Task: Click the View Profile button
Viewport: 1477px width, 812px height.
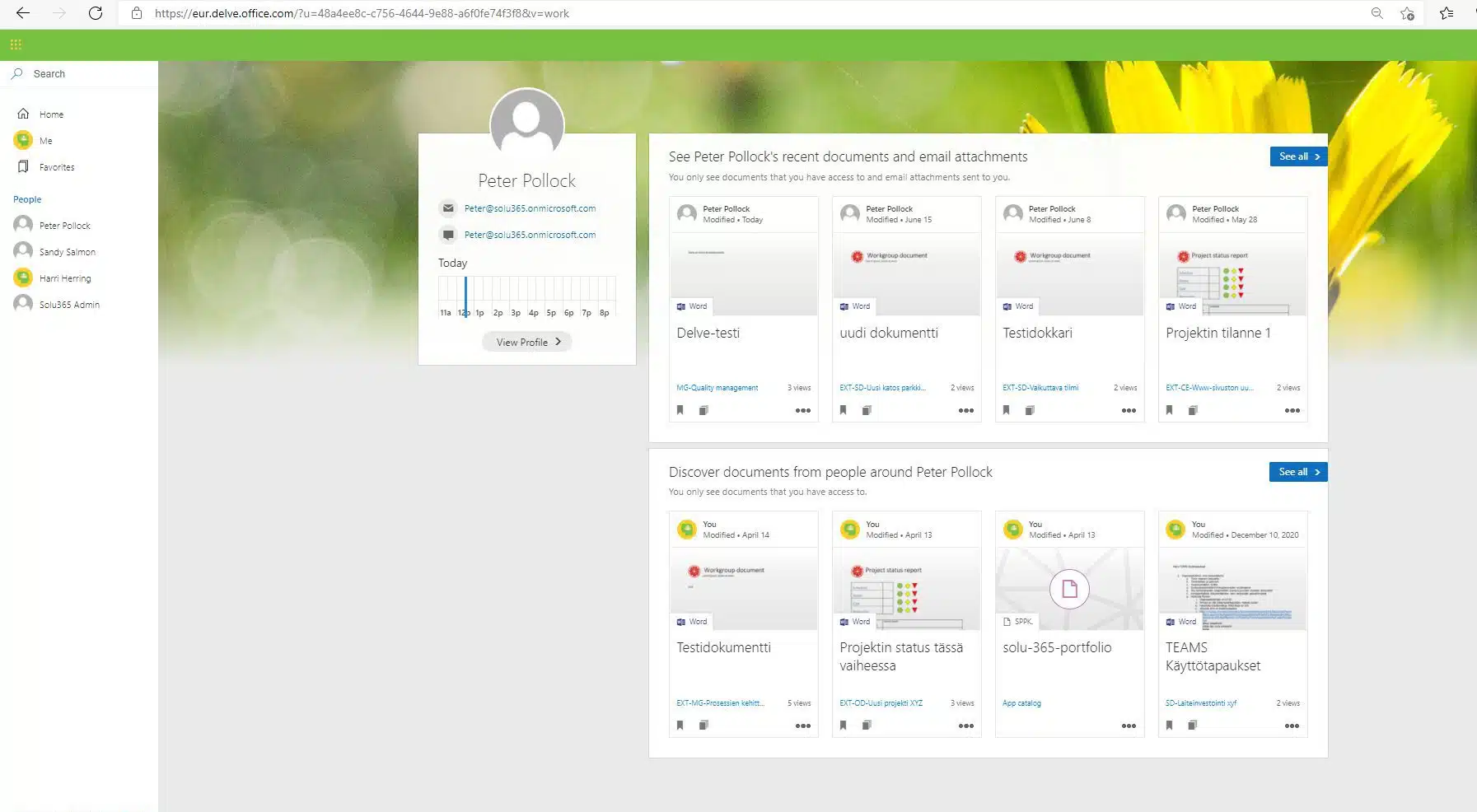Action: point(527,342)
